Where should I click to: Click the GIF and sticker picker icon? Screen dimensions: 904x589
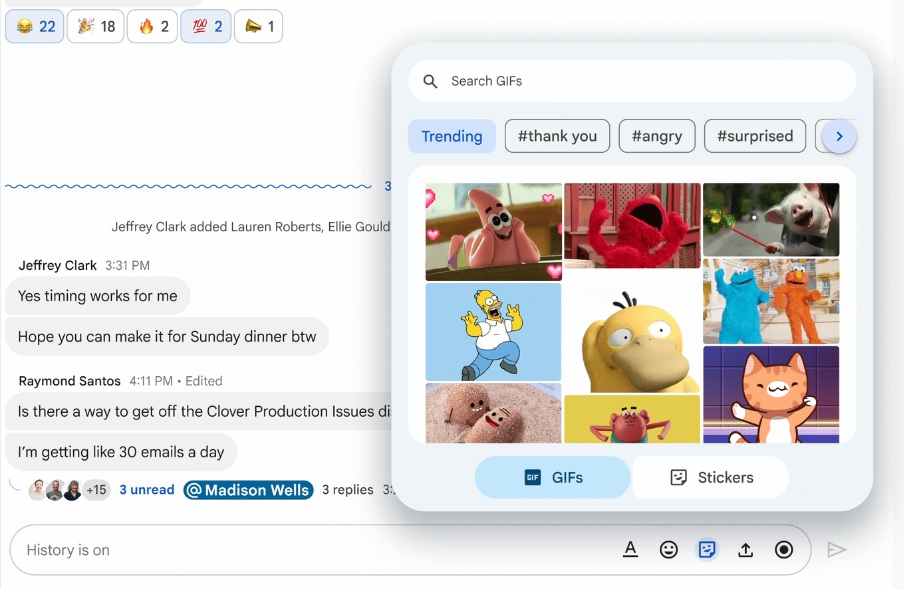pyautogui.click(x=707, y=549)
